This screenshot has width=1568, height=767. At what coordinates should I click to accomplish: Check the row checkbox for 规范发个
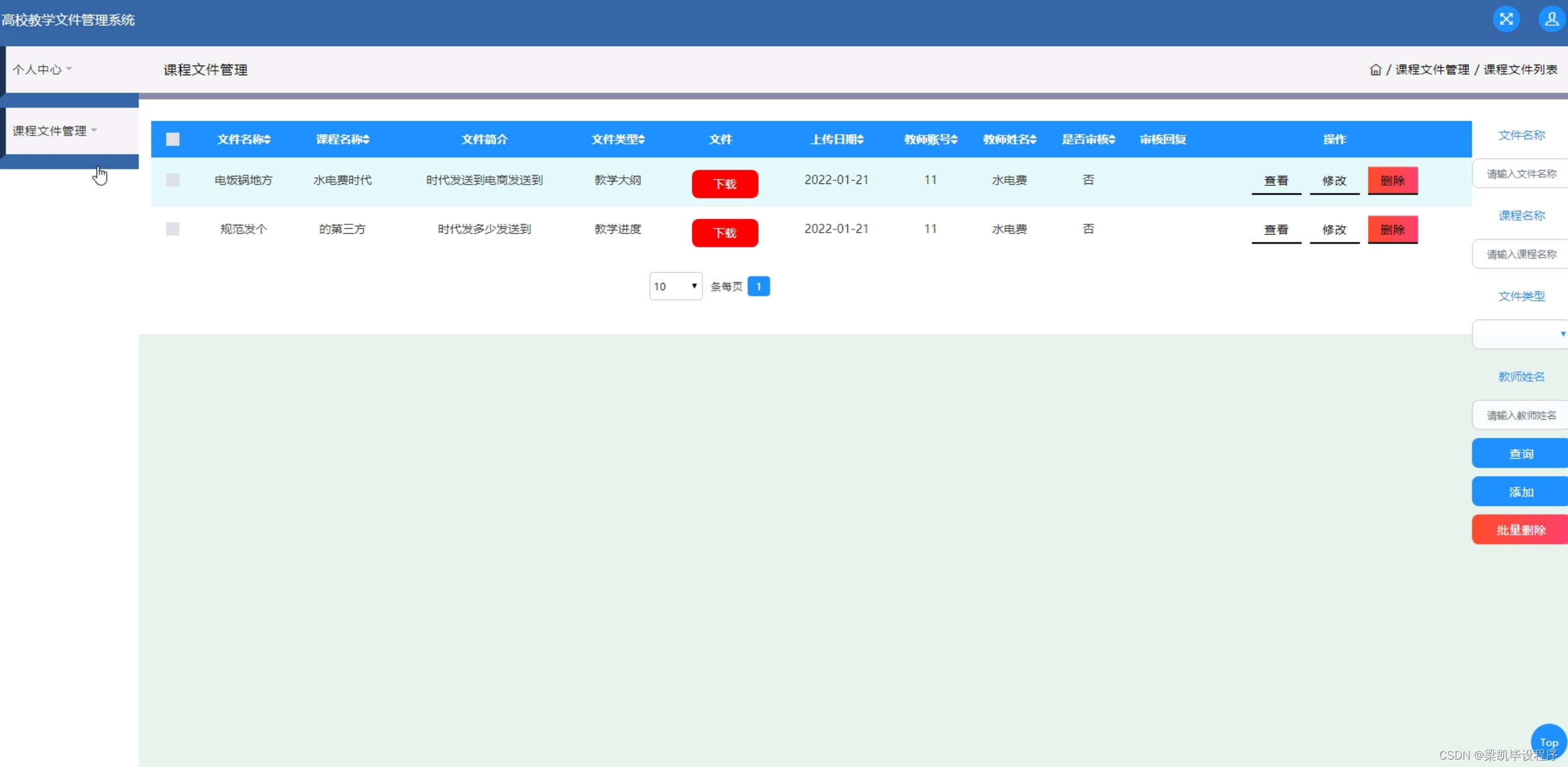[x=173, y=229]
